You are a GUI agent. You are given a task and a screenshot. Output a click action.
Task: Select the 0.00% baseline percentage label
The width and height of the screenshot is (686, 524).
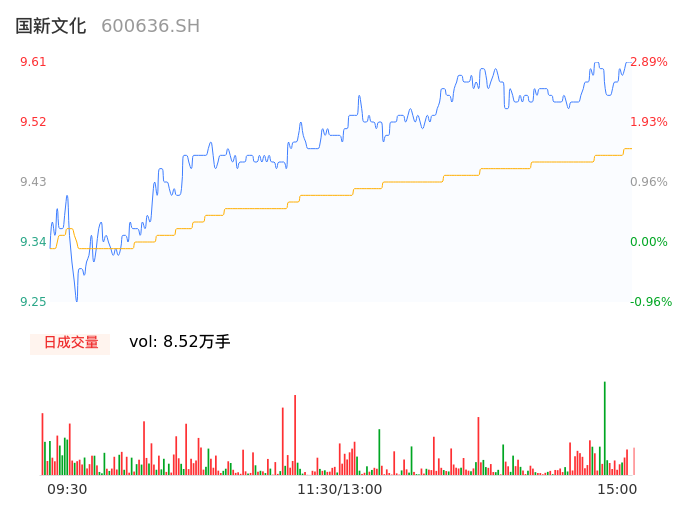[649, 242]
